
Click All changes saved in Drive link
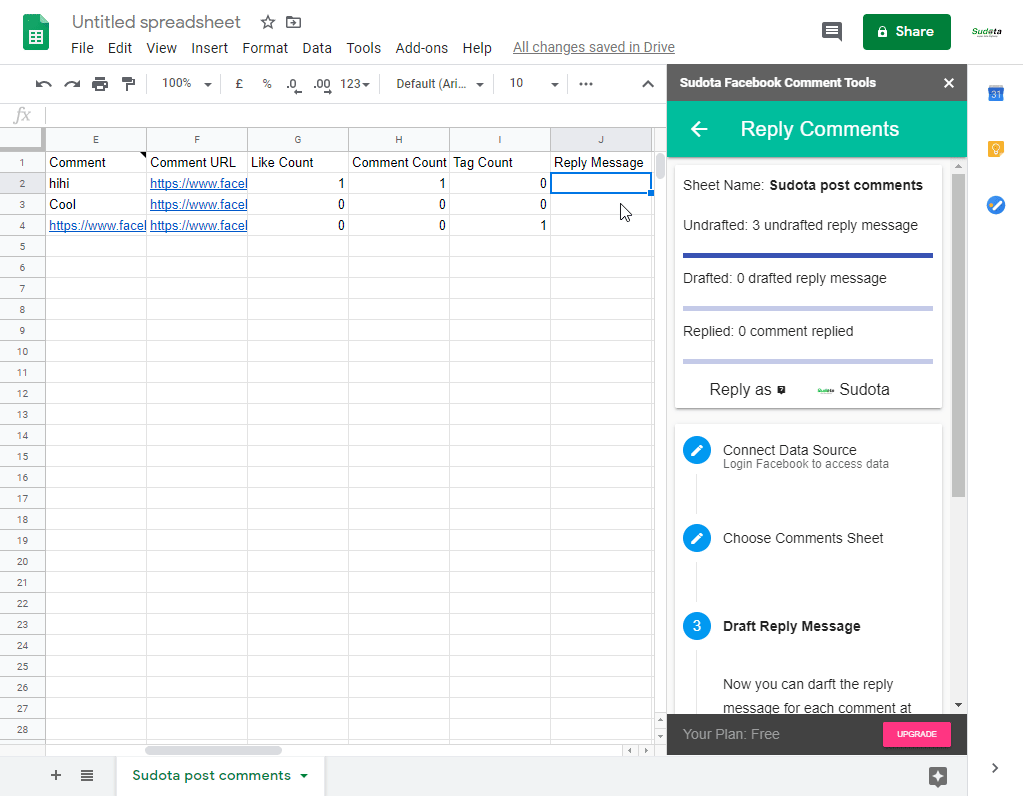594,47
